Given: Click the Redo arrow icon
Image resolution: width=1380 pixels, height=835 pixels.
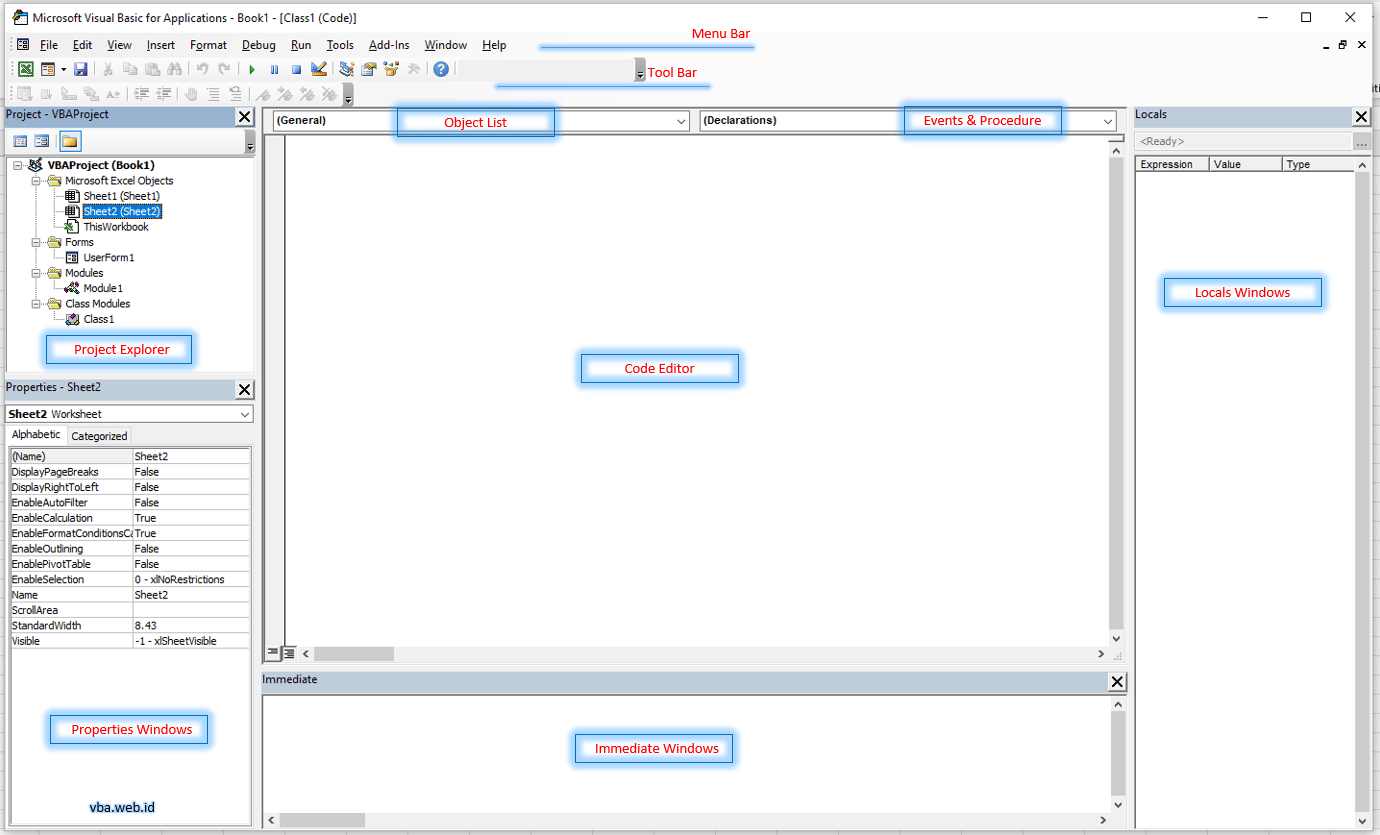Looking at the screenshot, I should pos(224,69).
